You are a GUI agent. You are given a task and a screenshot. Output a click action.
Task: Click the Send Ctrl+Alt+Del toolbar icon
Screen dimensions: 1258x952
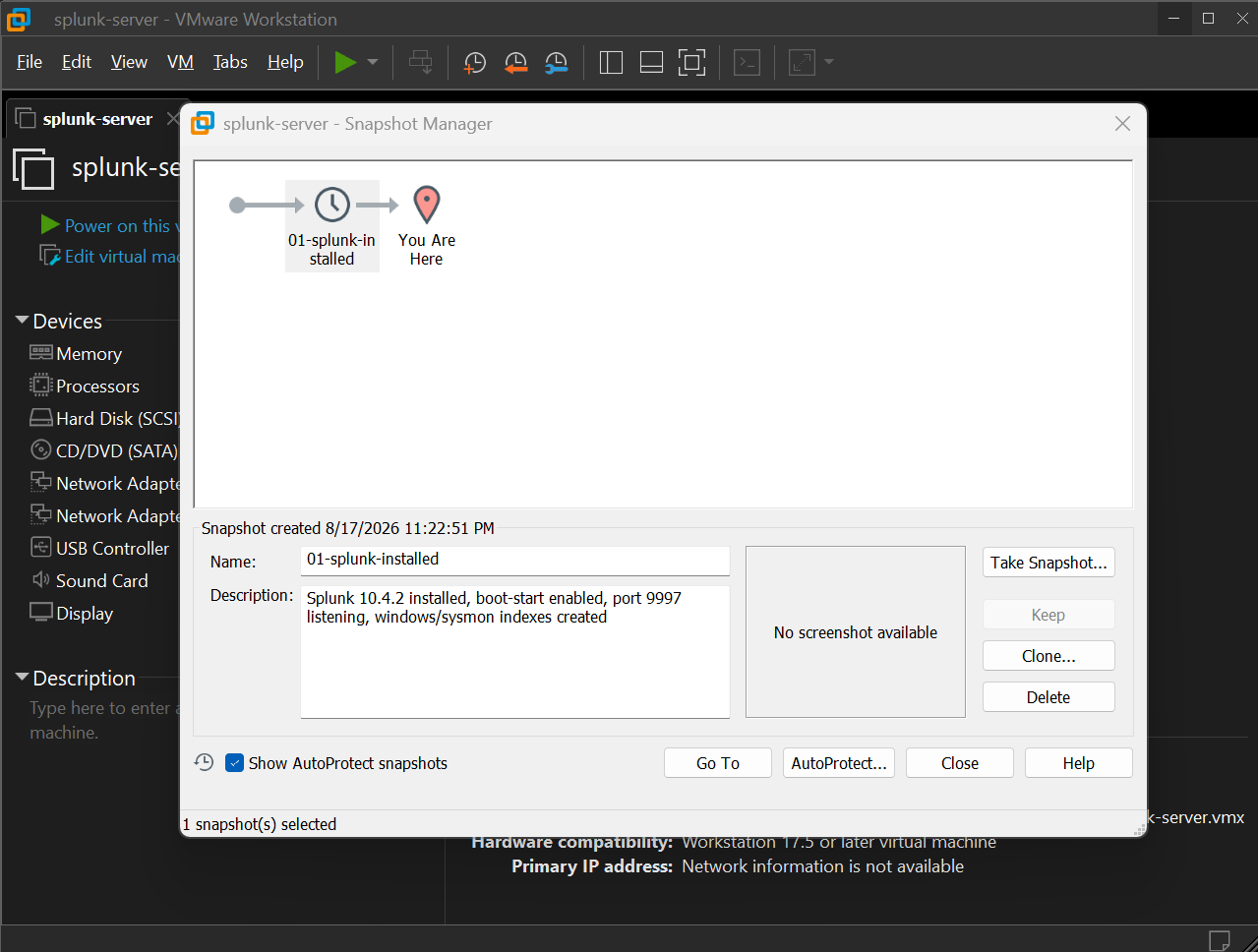tap(421, 62)
